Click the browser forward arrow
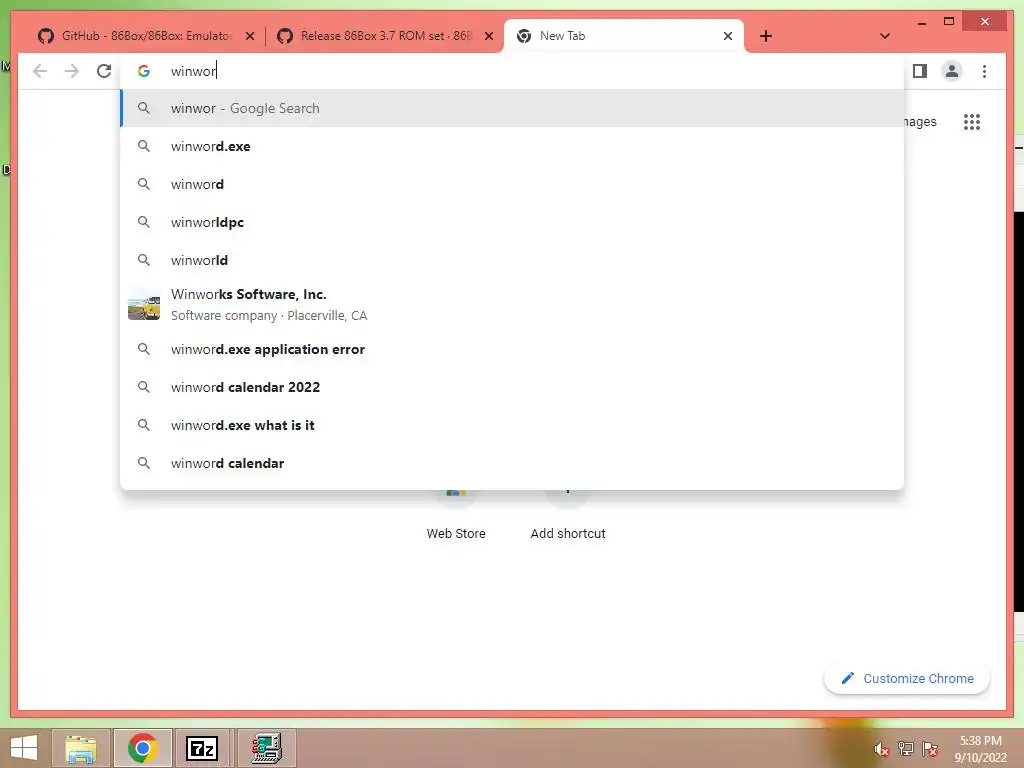Viewport: 1024px width, 768px height. click(72, 71)
